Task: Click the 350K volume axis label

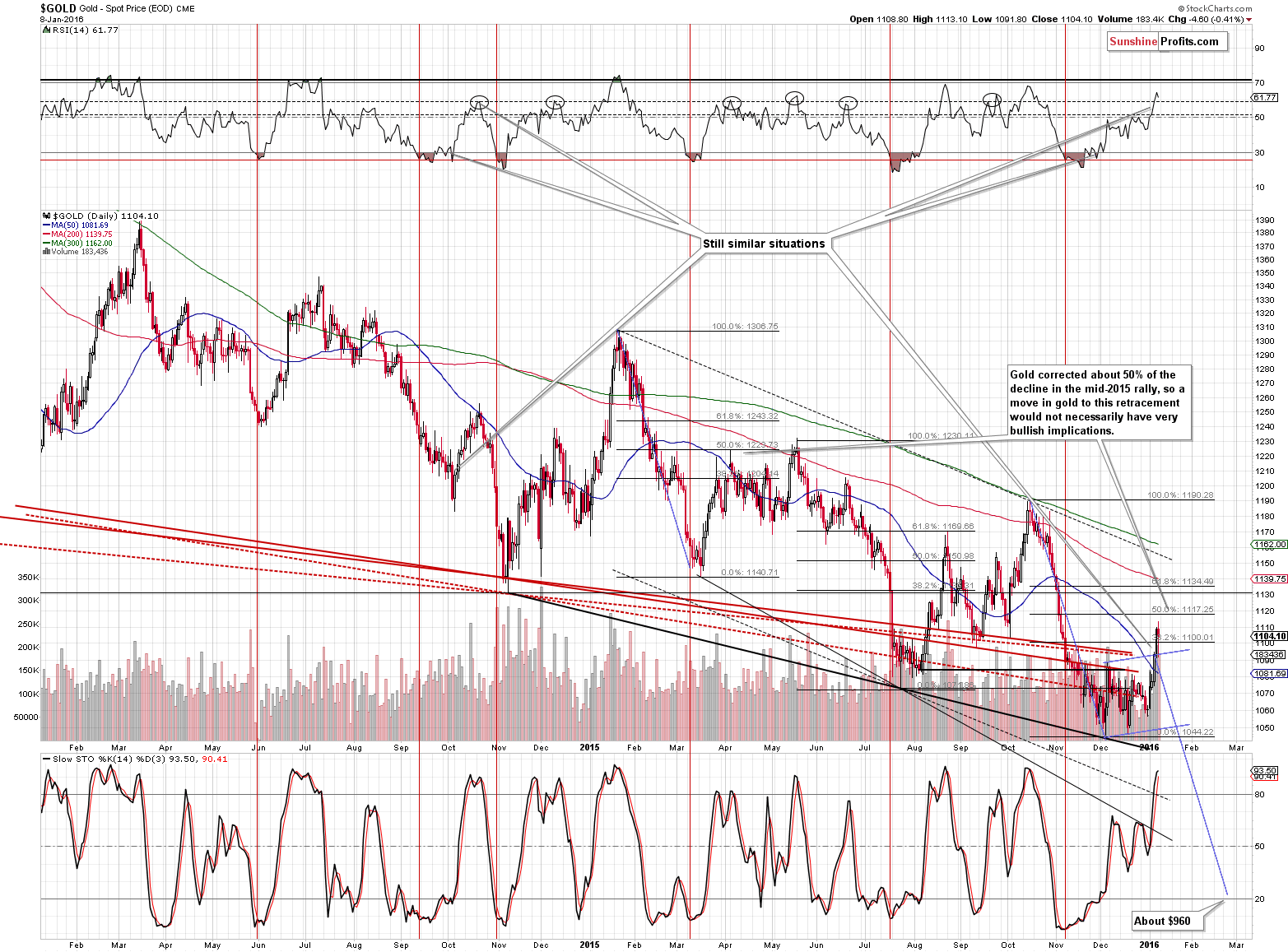Action: [28, 578]
